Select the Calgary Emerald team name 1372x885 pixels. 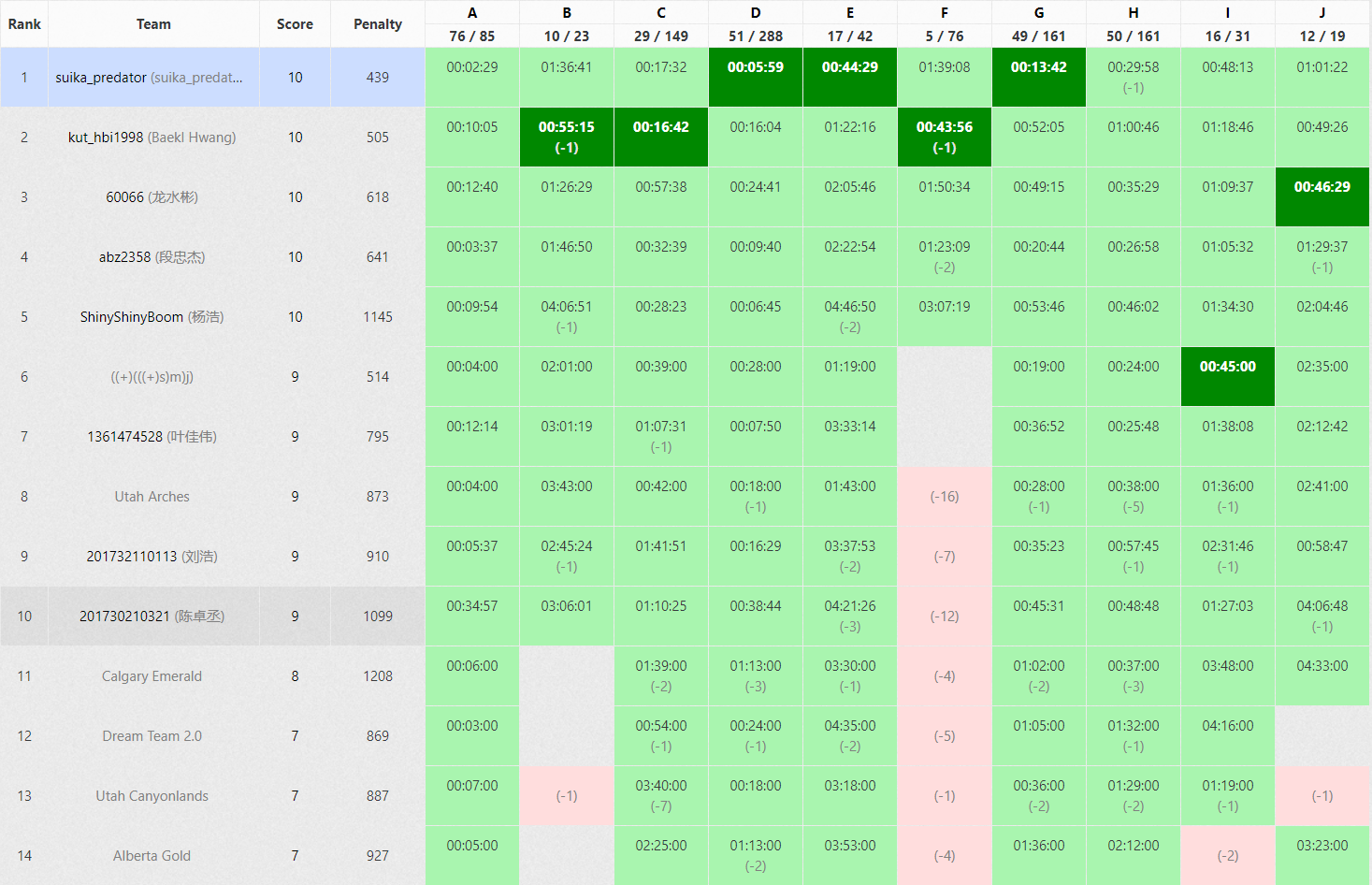pyautogui.click(x=152, y=676)
